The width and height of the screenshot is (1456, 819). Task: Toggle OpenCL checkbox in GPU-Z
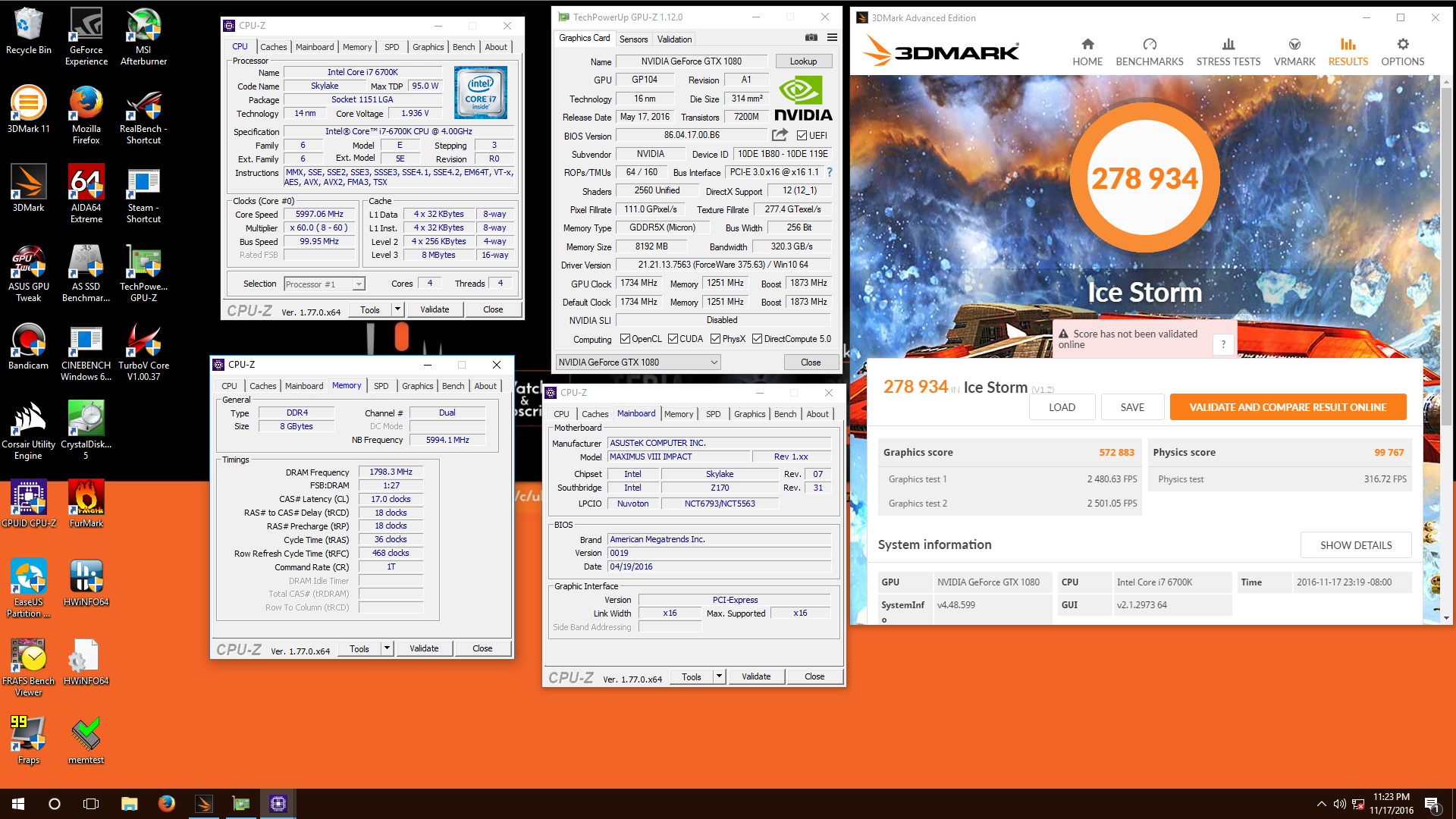coord(625,339)
